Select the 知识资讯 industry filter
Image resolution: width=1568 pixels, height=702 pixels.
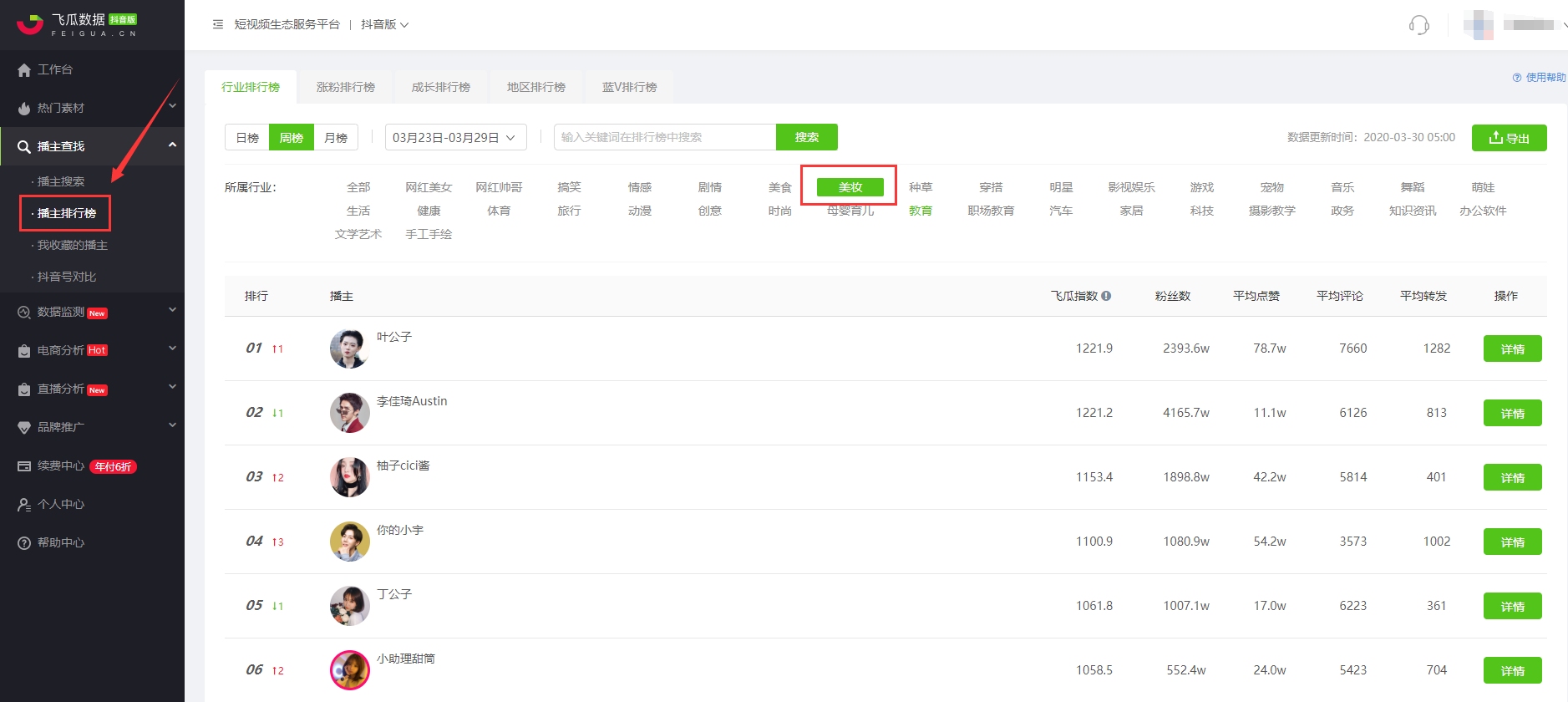pos(1413,211)
